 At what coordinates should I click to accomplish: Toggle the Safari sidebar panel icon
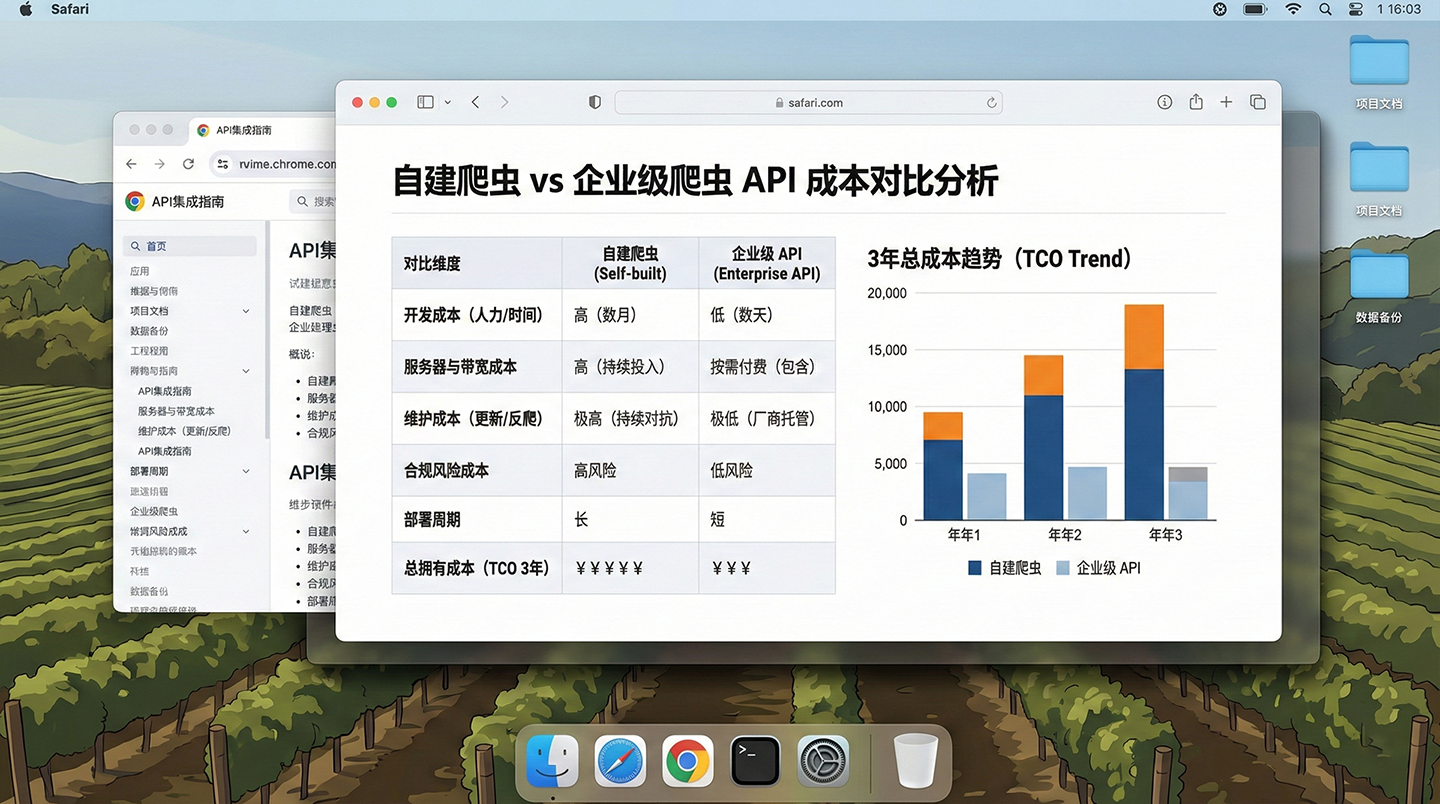424,101
